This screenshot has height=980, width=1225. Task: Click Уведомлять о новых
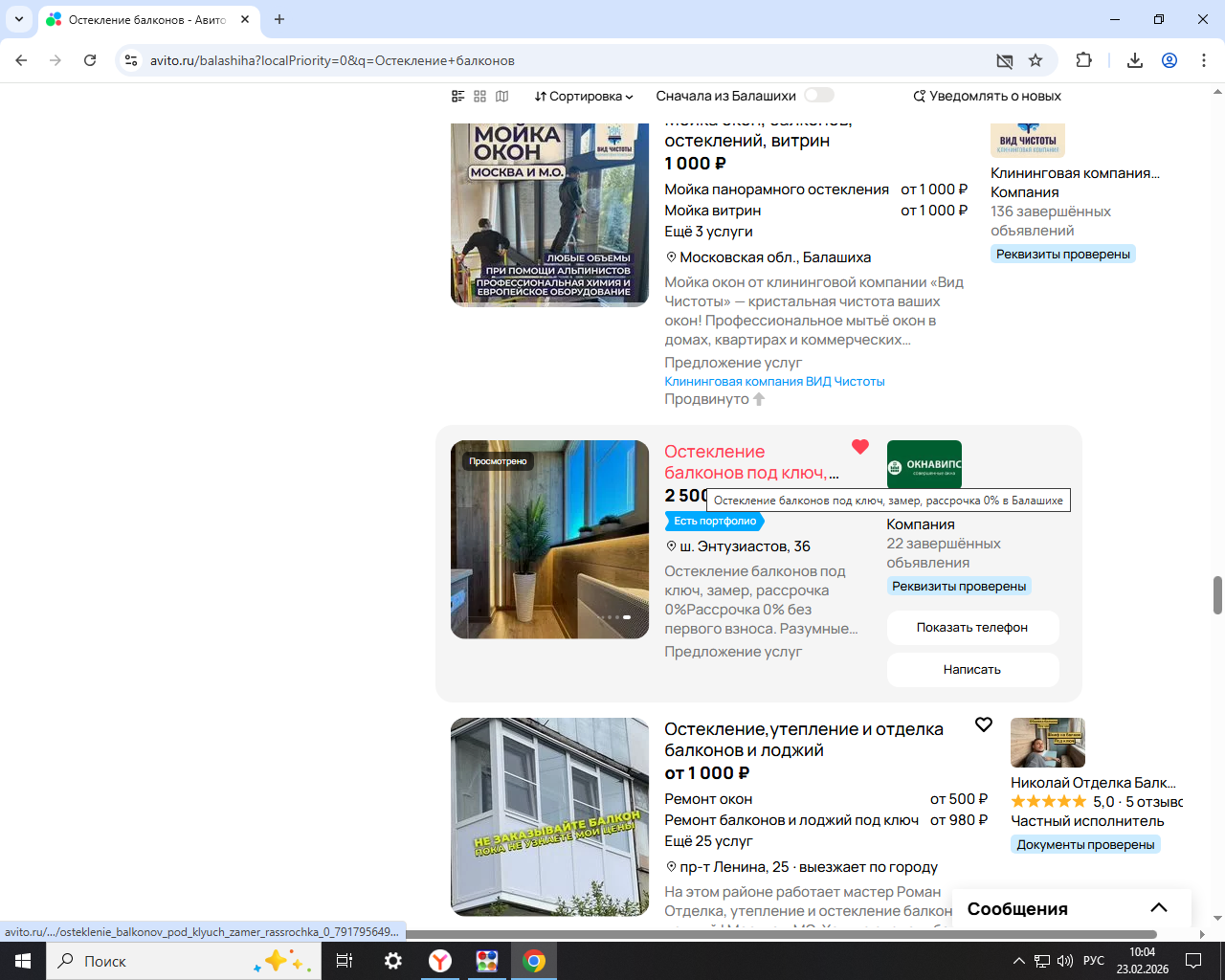[x=987, y=96]
